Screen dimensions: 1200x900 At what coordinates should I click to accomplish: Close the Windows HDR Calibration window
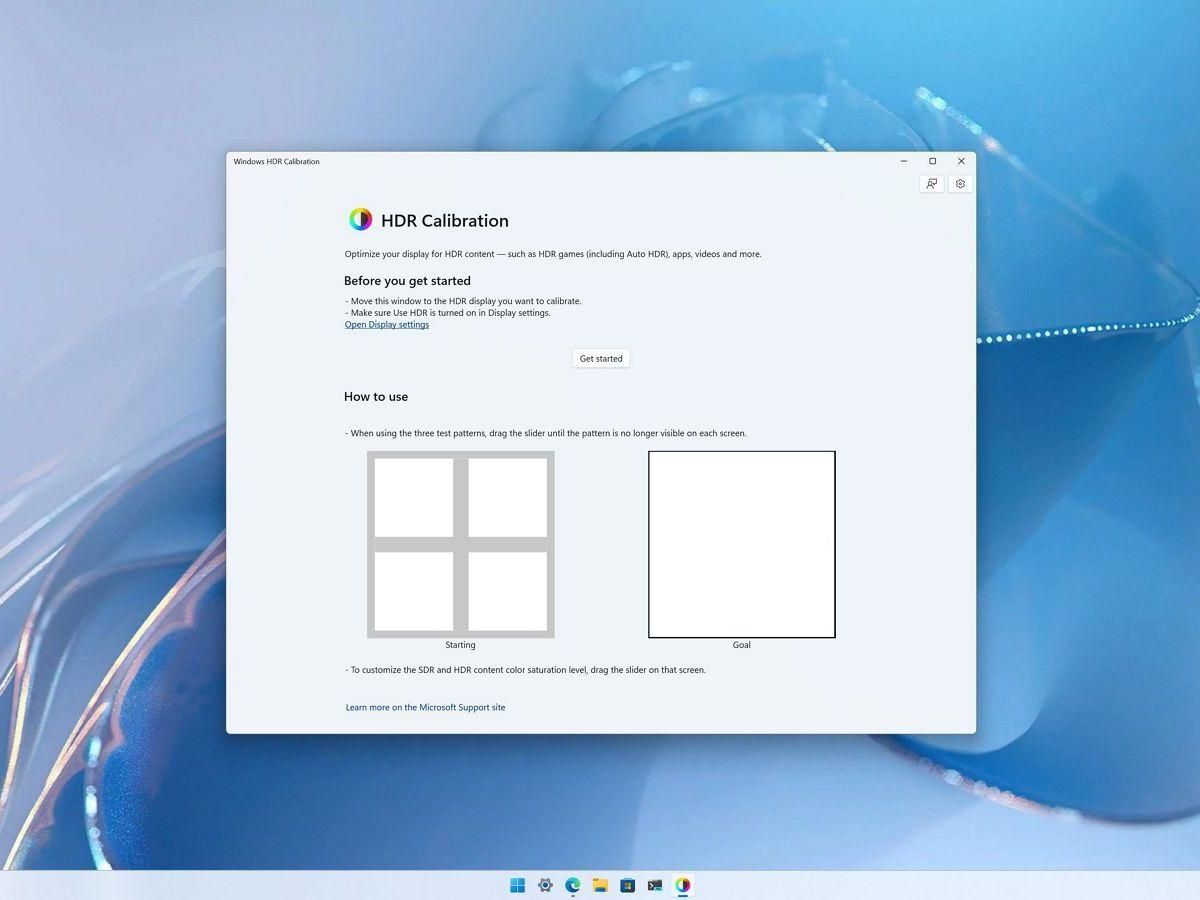point(961,160)
